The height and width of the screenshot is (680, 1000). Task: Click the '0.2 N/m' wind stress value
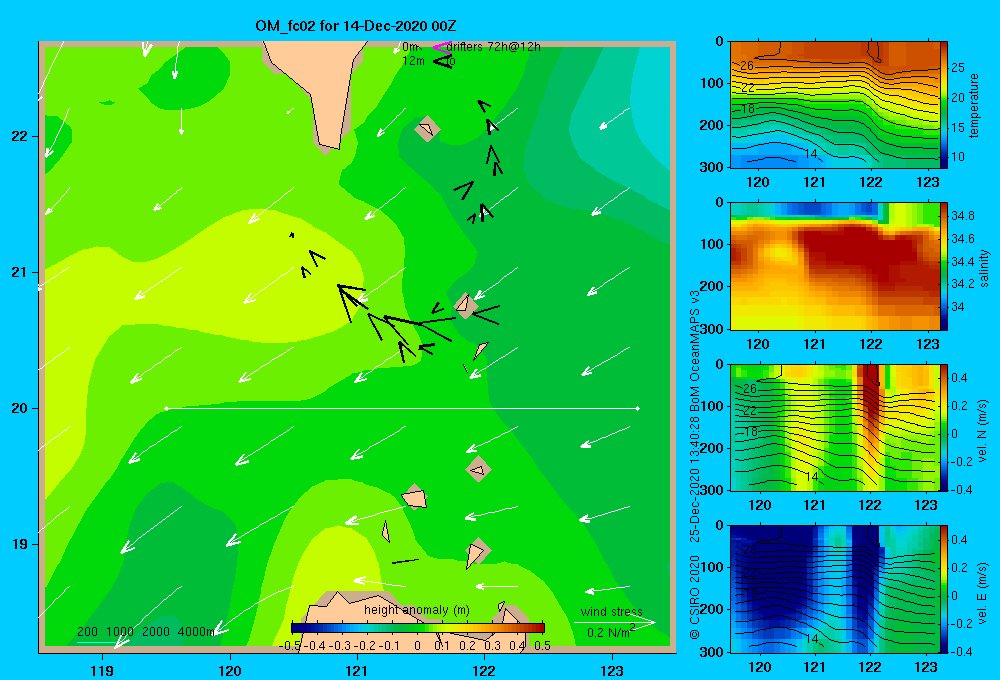pyautogui.click(x=608, y=633)
